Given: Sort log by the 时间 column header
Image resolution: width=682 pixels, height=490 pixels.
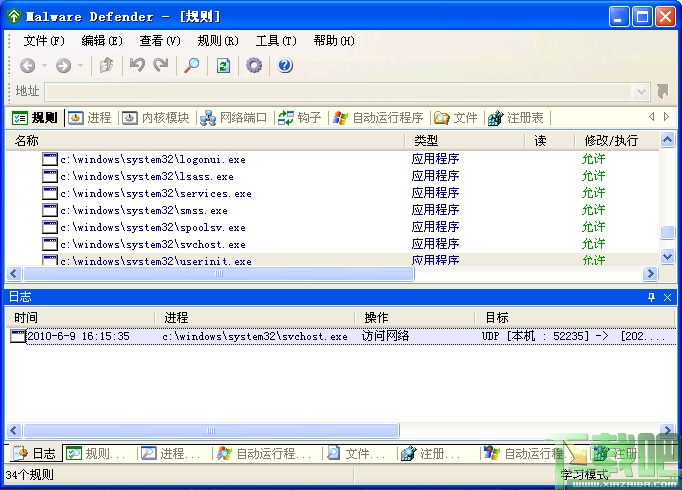Looking at the screenshot, I should (80, 317).
